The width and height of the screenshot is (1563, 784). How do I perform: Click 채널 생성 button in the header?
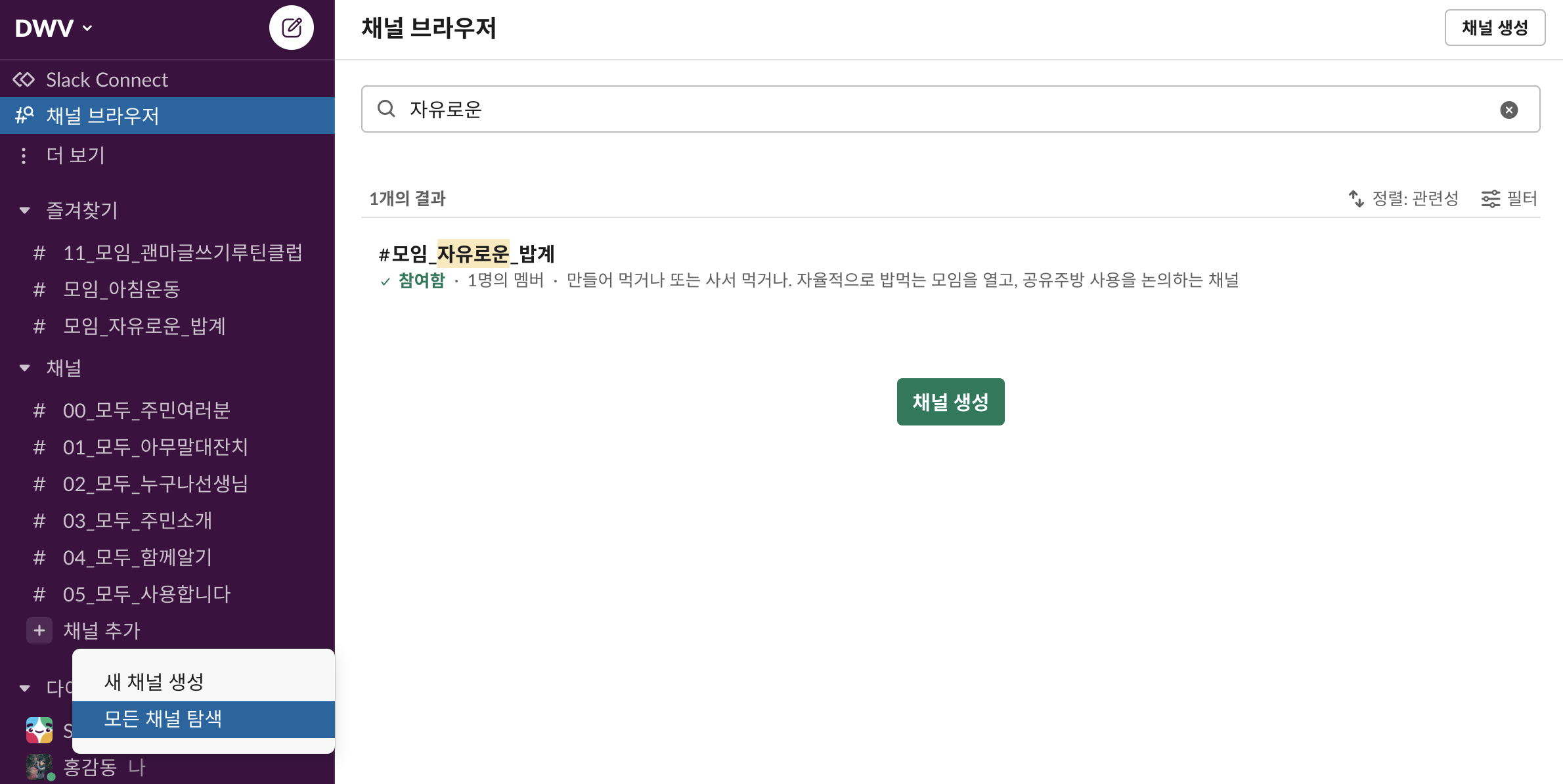[x=1495, y=28]
